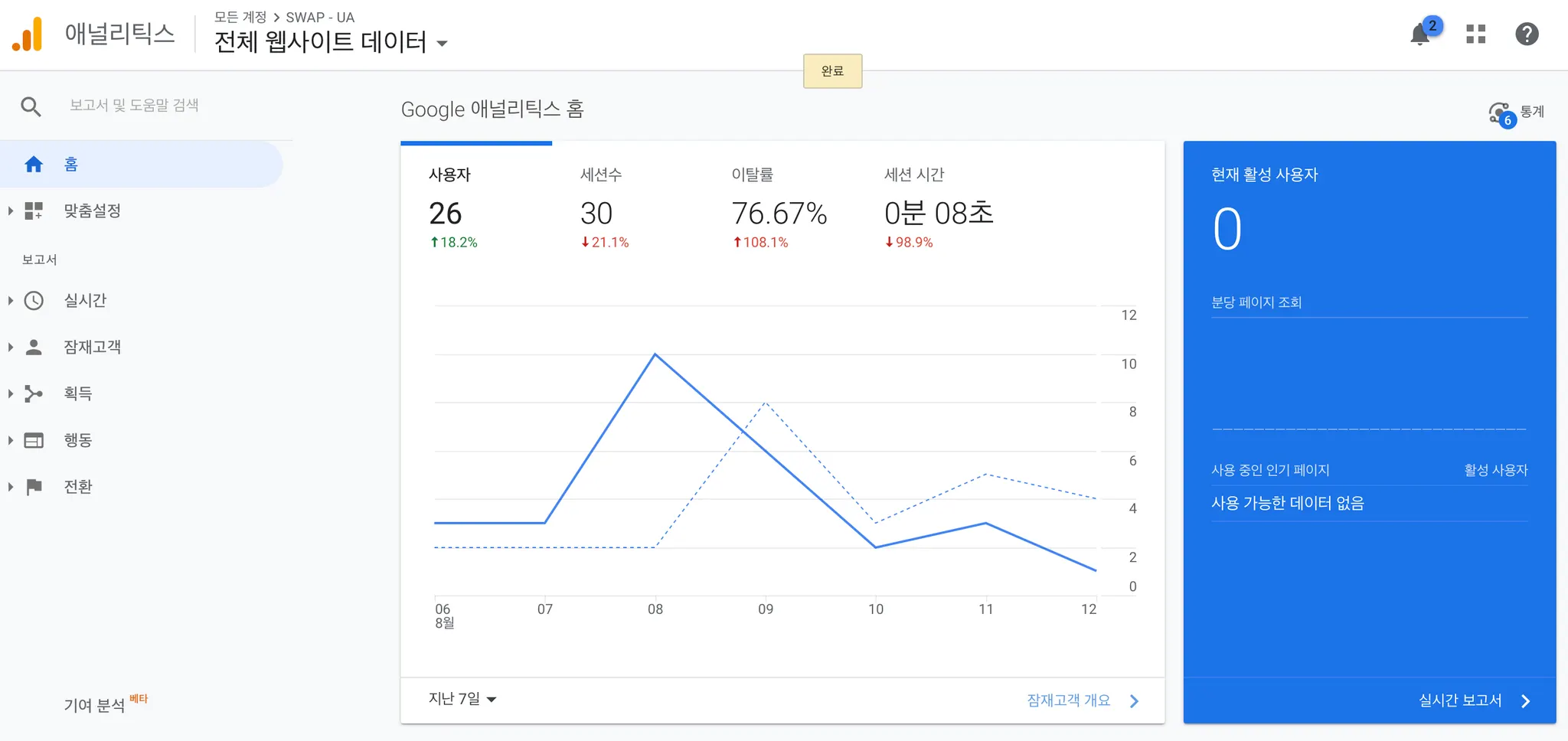Expand the 잠재고객 sidebar section
Viewport: 1568px width, 741px height.
(11, 347)
